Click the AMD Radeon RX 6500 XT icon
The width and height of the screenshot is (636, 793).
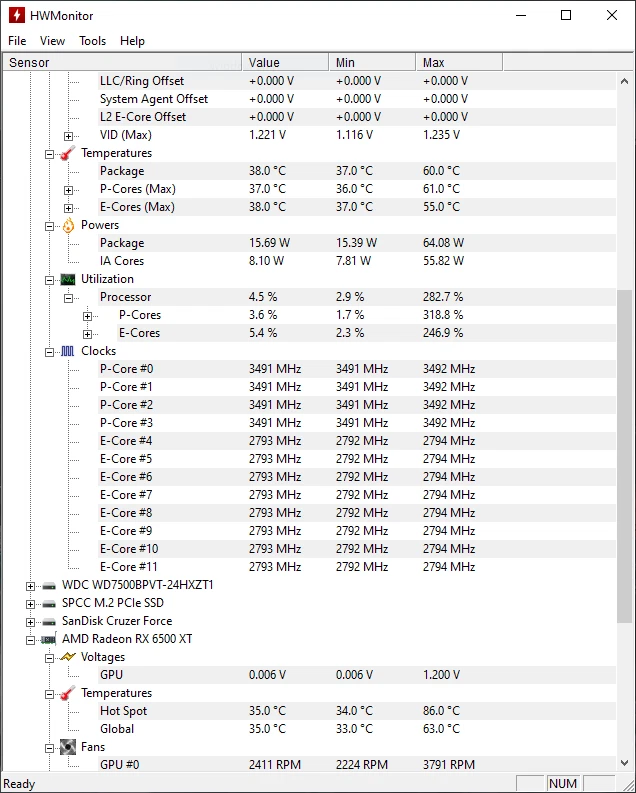tap(49, 639)
